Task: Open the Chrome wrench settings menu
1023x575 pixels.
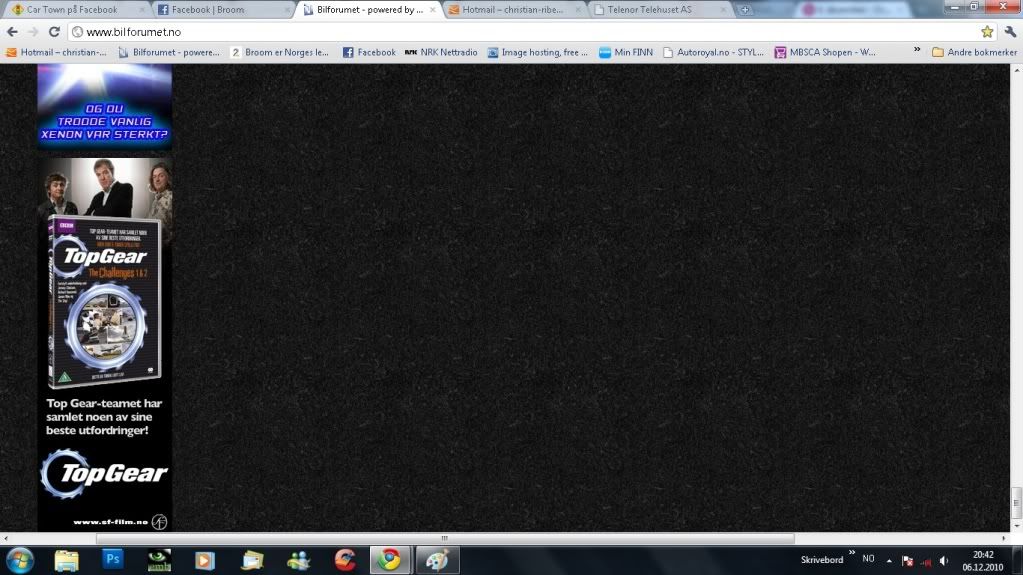Action: tap(1008, 32)
